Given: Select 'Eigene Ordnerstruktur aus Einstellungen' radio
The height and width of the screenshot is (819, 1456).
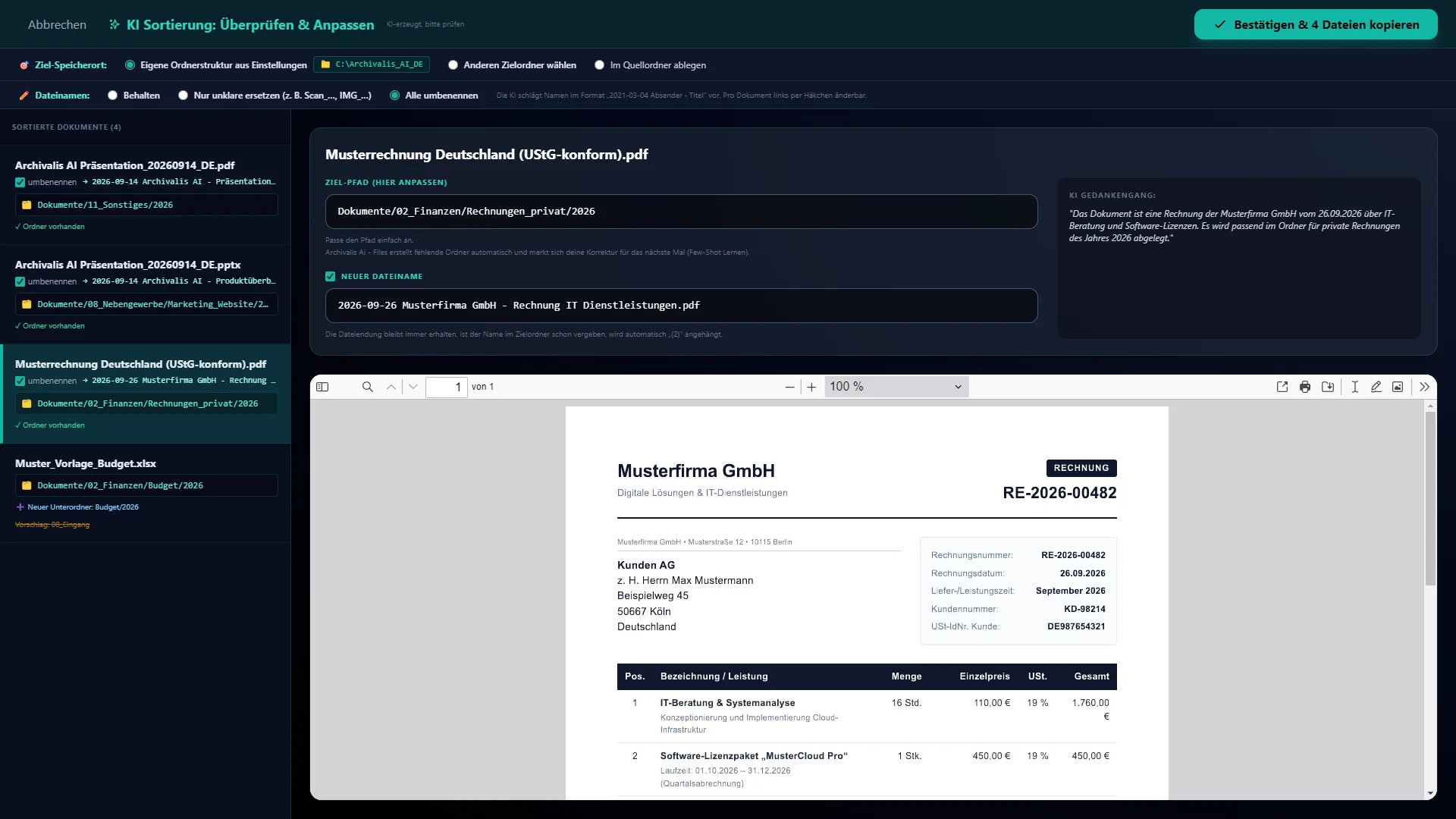Looking at the screenshot, I should click(x=130, y=65).
